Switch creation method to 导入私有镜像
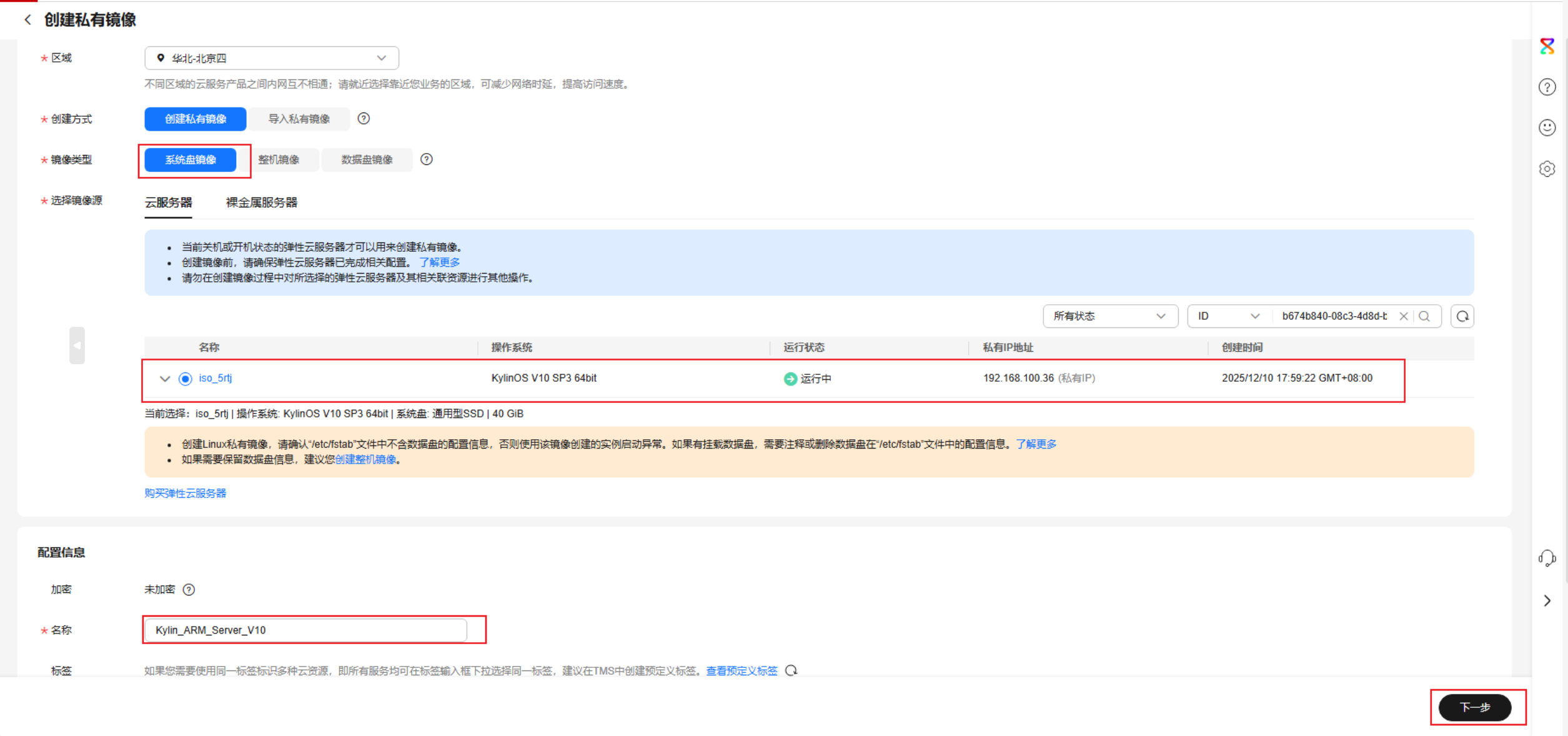The image size is (1568, 736). coord(299,119)
